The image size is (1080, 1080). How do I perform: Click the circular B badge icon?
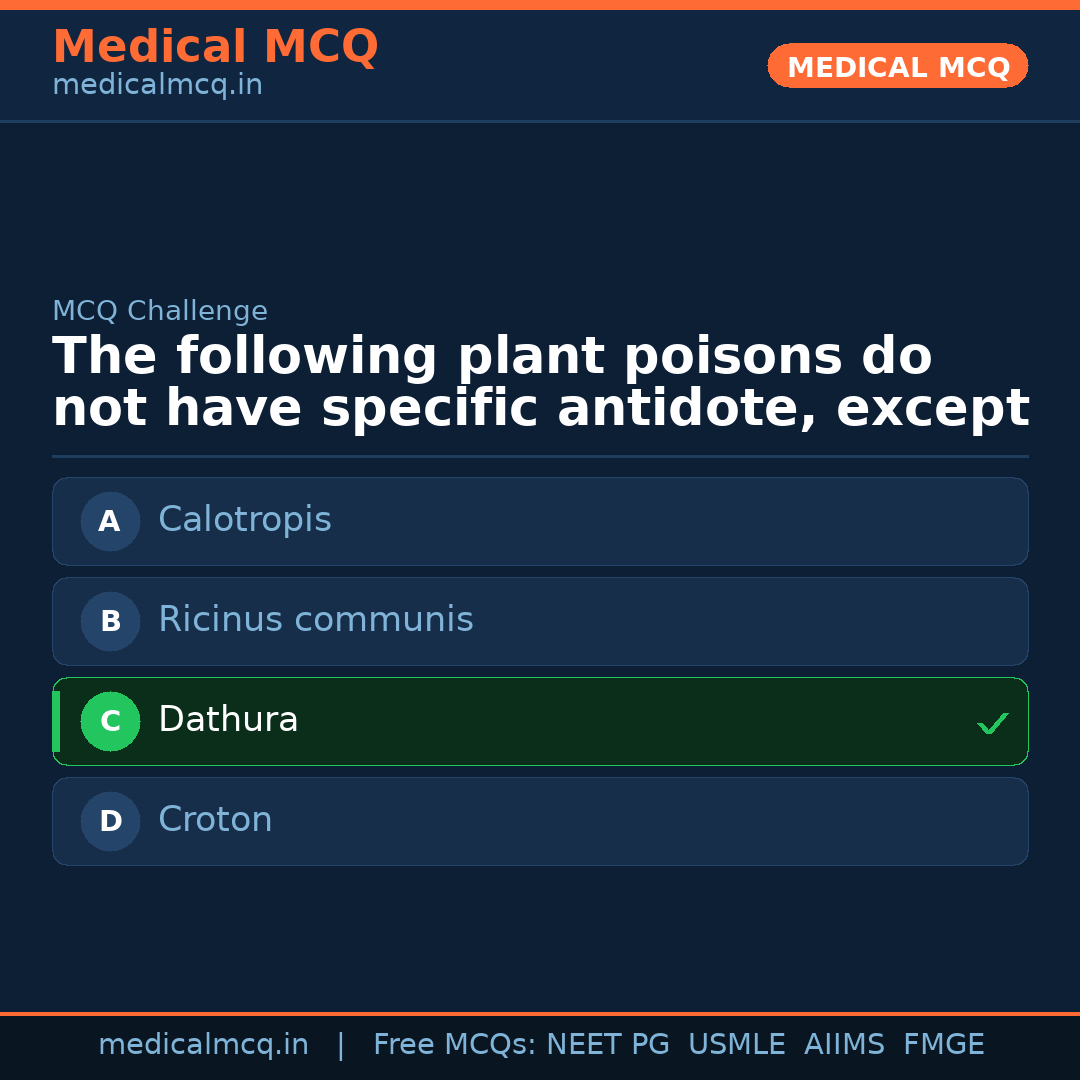(x=110, y=621)
